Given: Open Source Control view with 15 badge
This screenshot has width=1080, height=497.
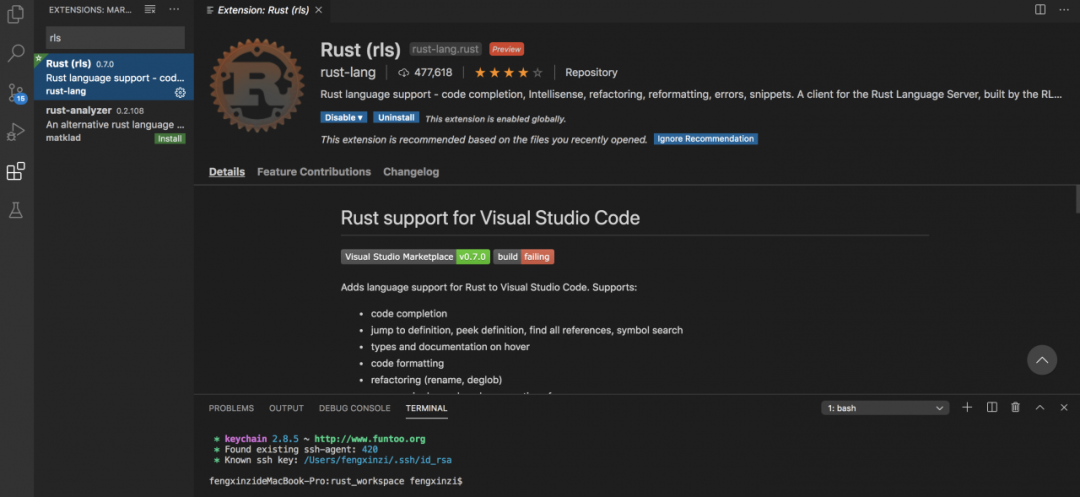Looking at the screenshot, I should (x=15, y=93).
